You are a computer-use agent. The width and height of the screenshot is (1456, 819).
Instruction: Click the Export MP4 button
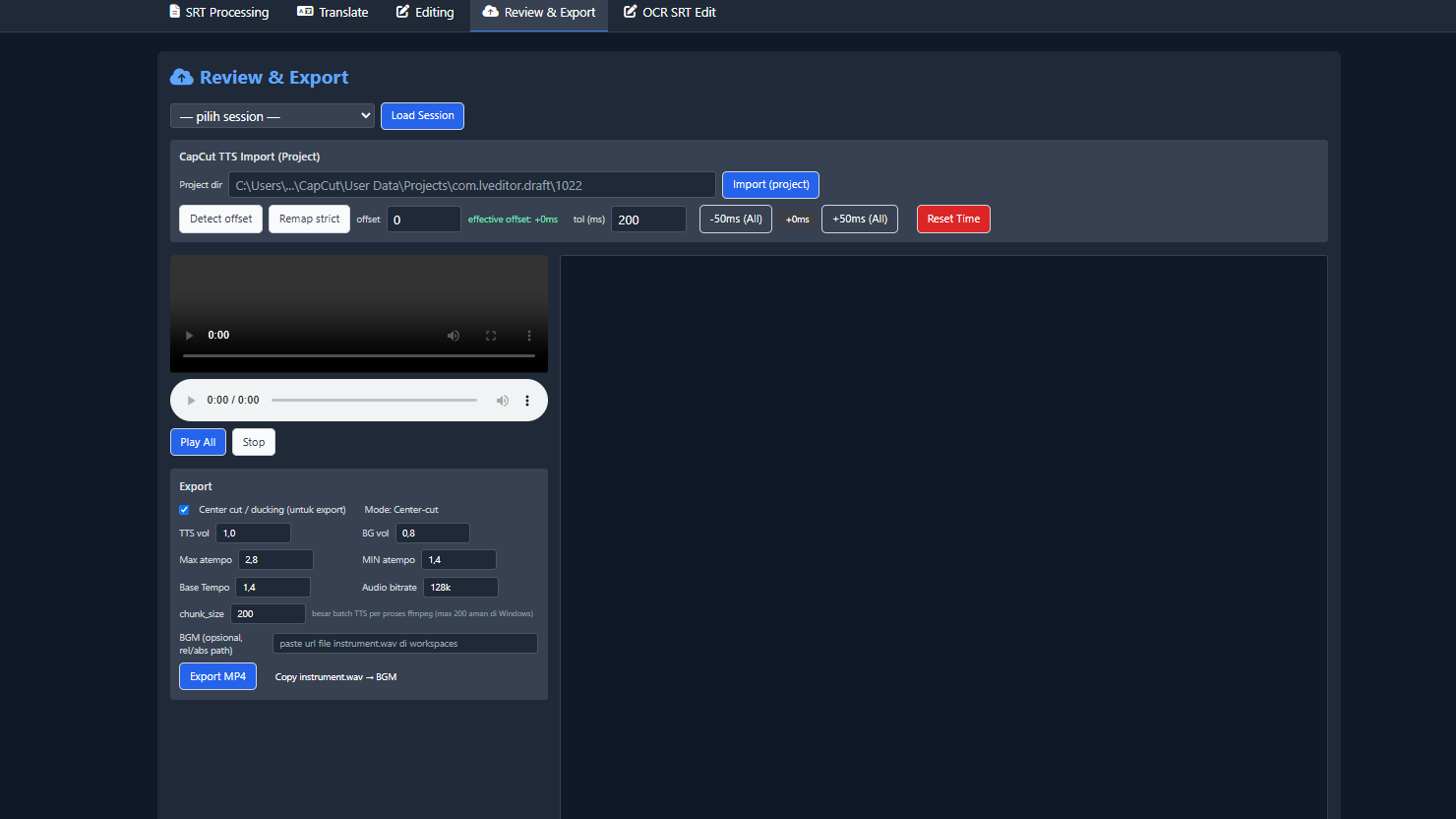(217, 676)
